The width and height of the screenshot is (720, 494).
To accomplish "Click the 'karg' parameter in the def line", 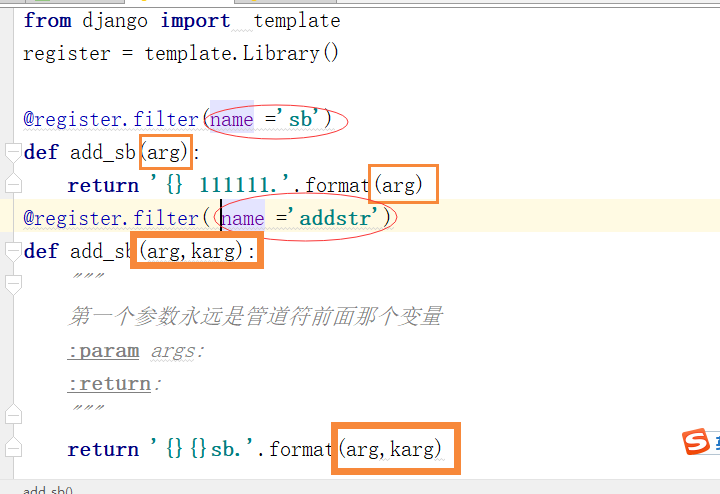I will (x=214, y=251).
